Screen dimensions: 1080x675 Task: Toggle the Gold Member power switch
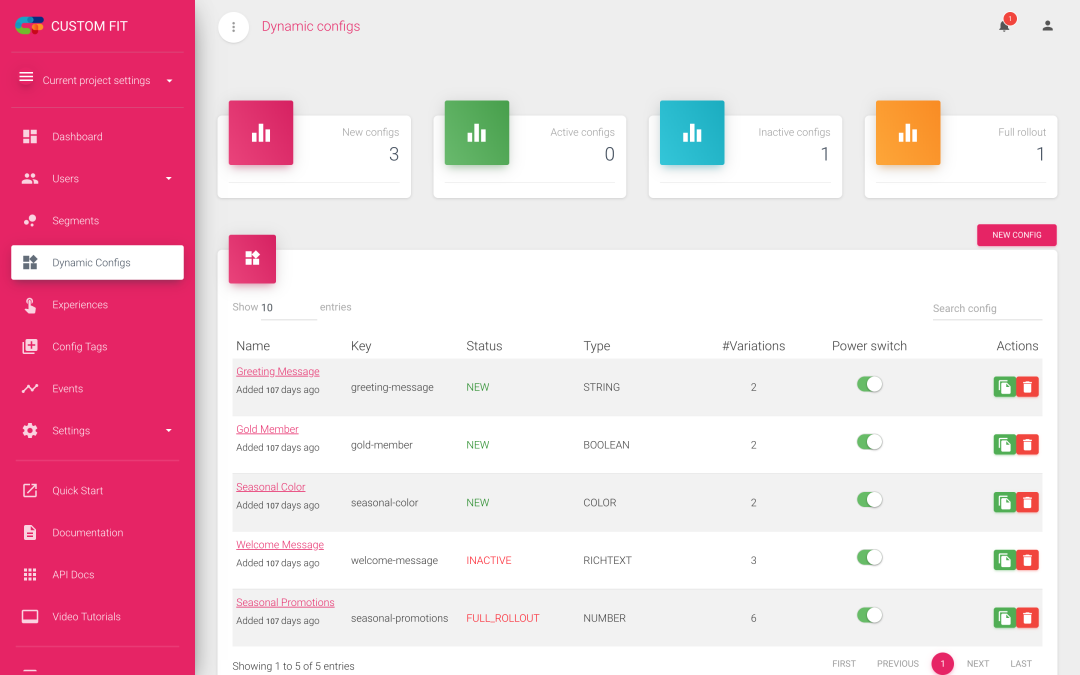(869, 442)
